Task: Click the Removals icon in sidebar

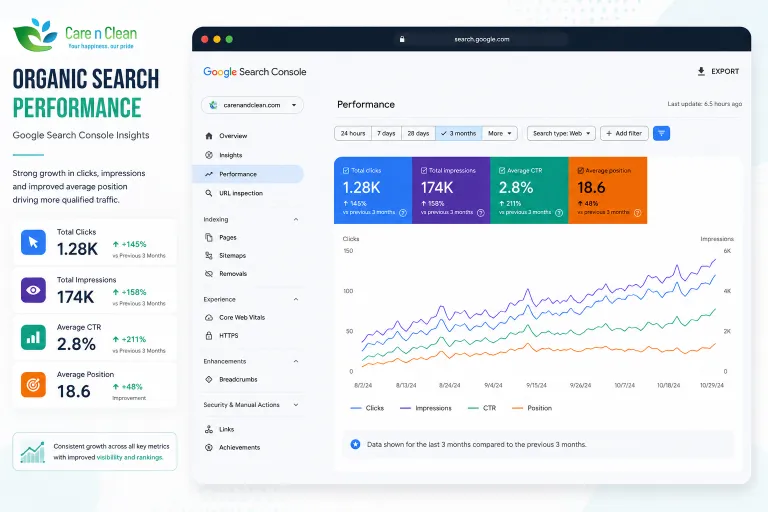Action: click(x=209, y=273)
